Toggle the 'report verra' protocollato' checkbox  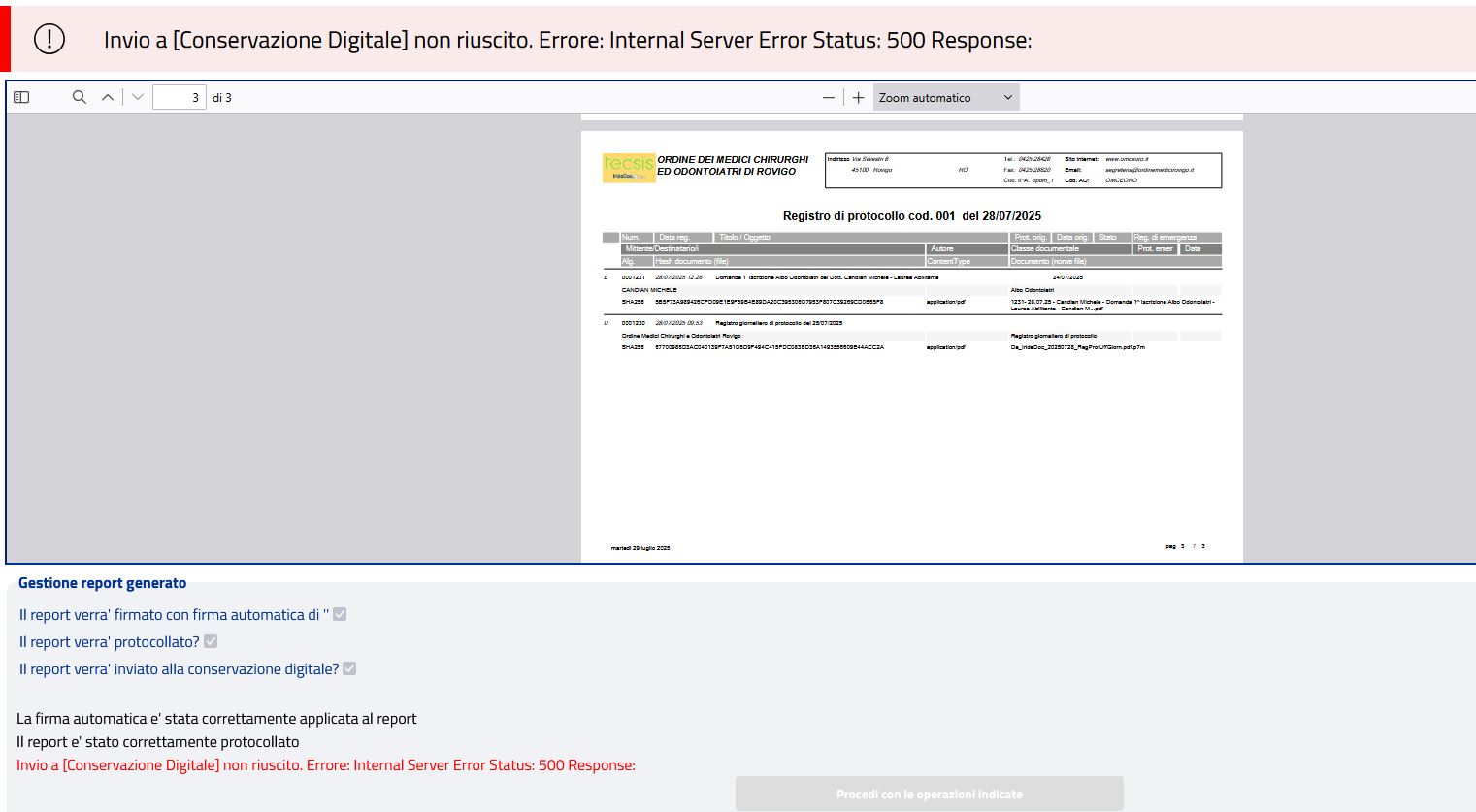point(211,641)
